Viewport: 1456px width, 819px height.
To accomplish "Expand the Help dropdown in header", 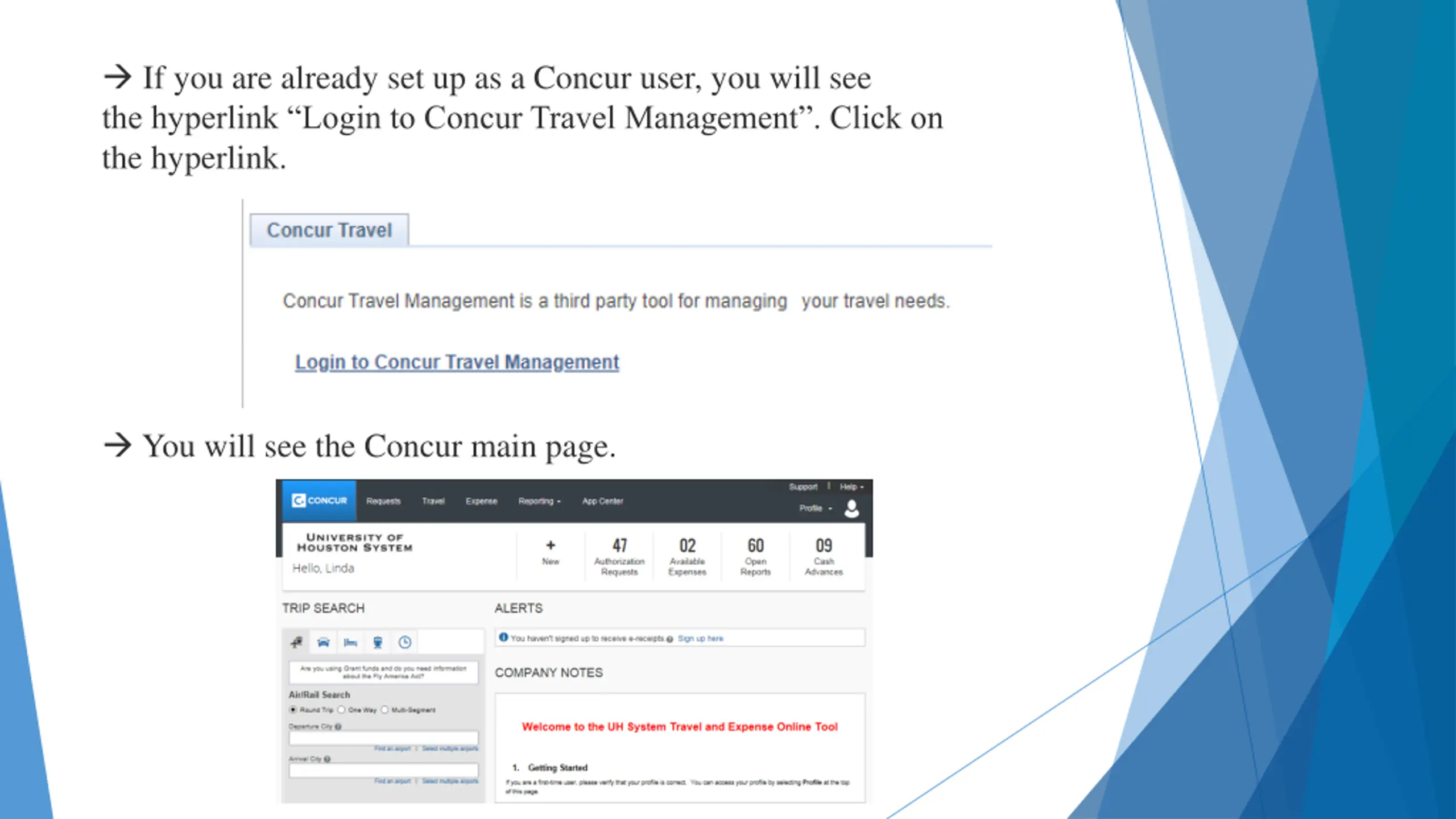I will pos(851,487).
